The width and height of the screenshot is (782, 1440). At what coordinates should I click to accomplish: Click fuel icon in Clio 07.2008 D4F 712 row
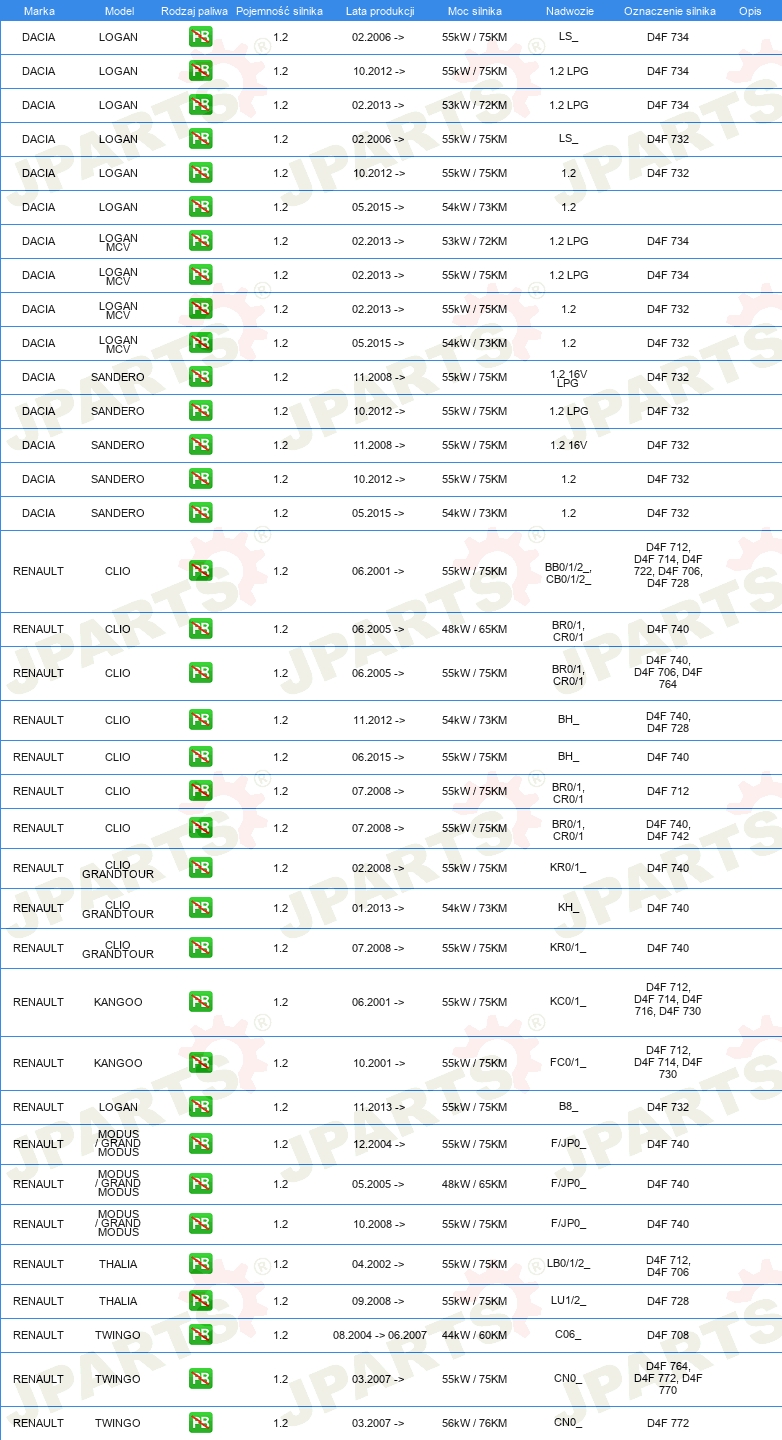coord(200,791)
